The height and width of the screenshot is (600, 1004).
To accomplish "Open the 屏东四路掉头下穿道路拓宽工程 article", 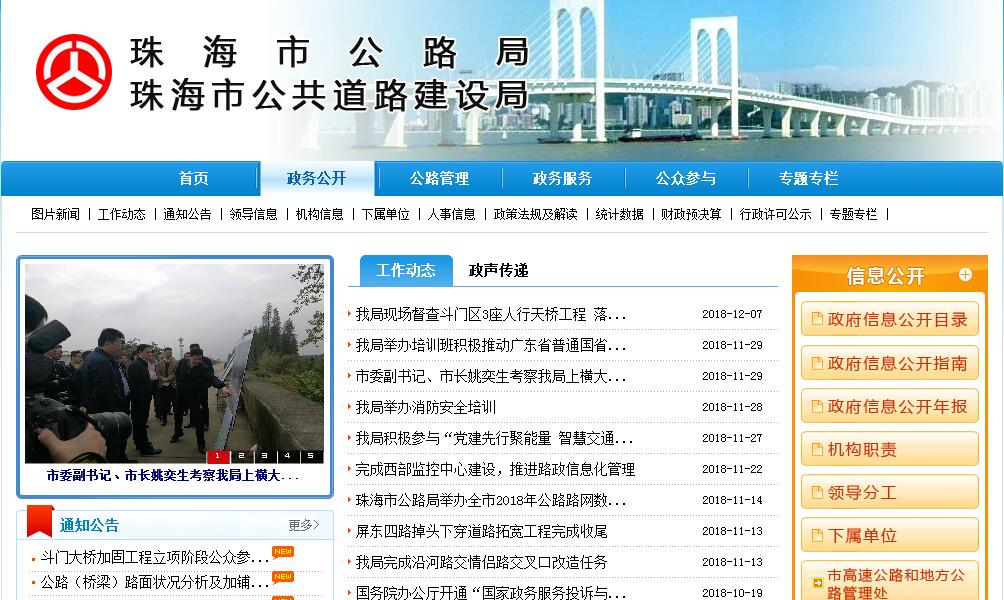I will click(481, 531).
